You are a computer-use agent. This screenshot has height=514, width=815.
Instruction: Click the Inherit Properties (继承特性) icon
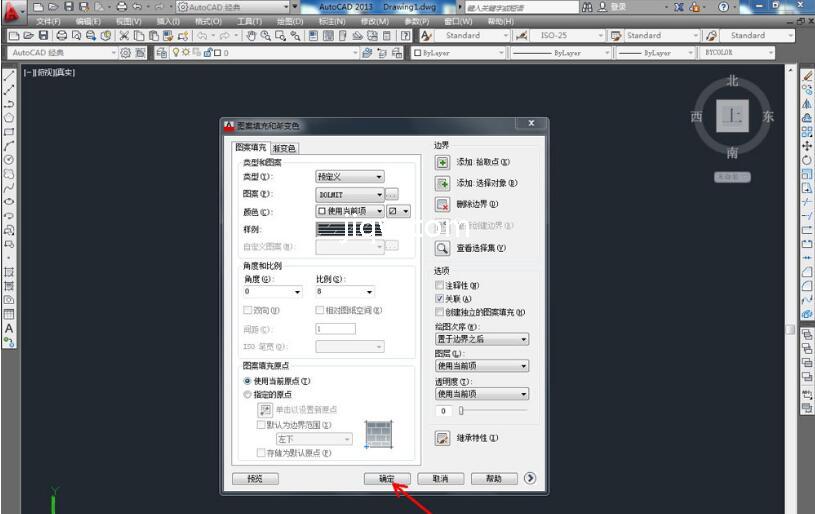point(442,438)
